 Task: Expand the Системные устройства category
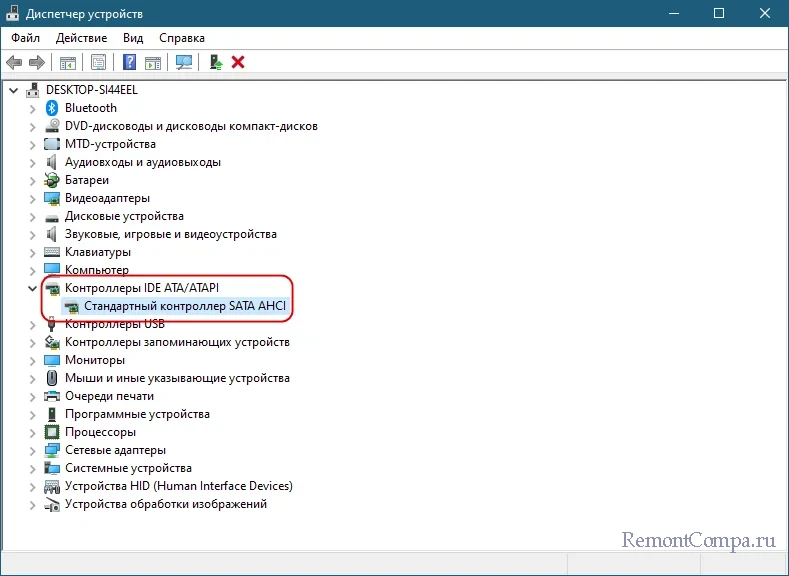33,469
